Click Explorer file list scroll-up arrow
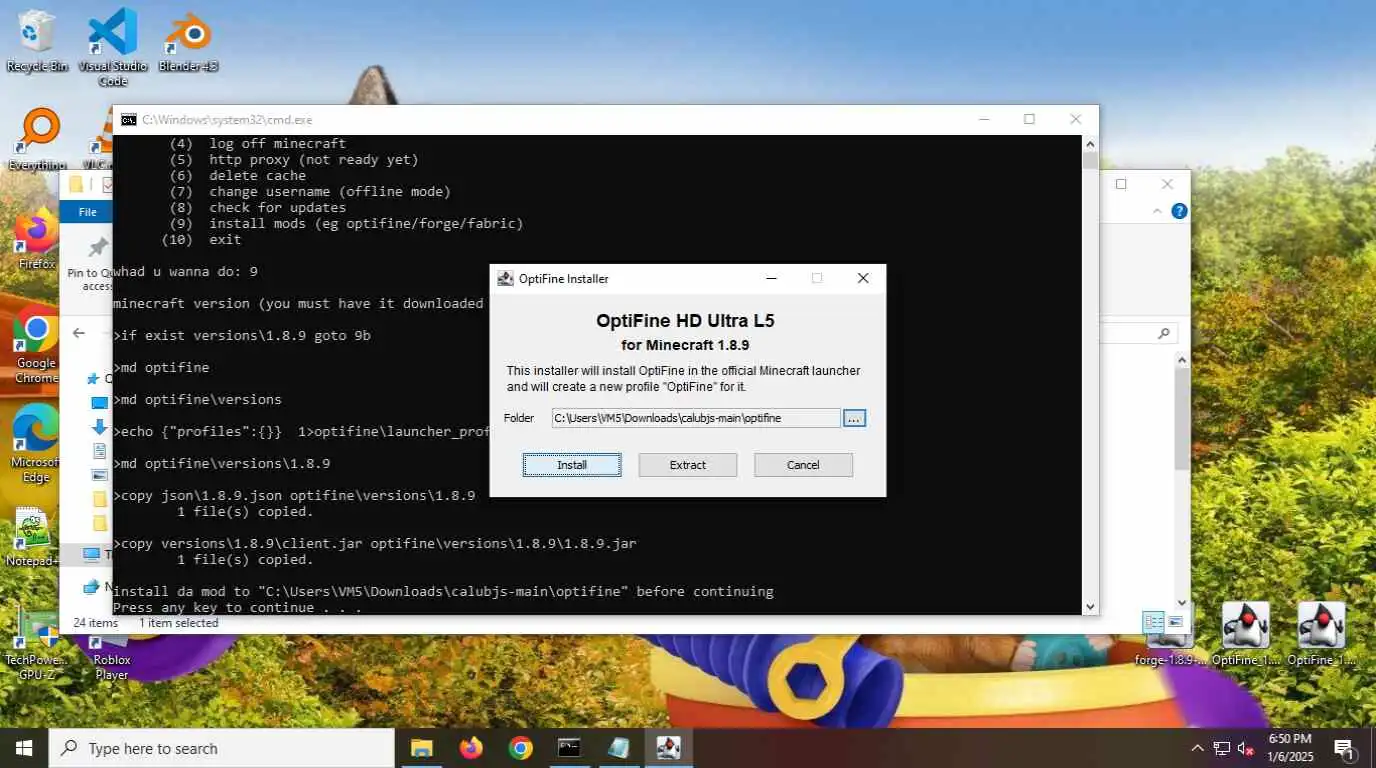Viewport: 1376px width, 768px height. [x=1182, y=361]
